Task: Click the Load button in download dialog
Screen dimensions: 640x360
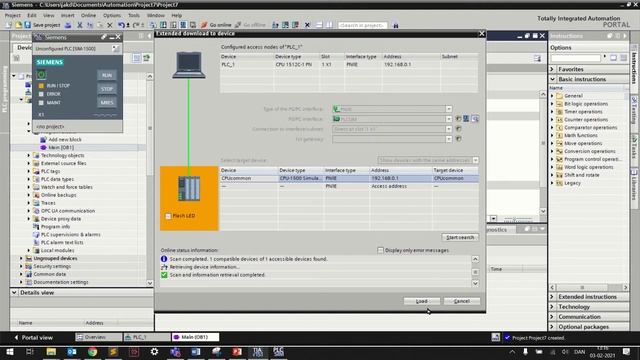Action: [422, 301]
